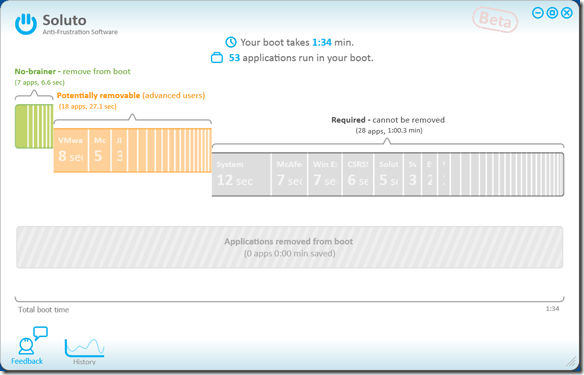Click the briefcase icon beside 53 applications
The height and width of the screenshot is (375, 584).
pos(217,58)
